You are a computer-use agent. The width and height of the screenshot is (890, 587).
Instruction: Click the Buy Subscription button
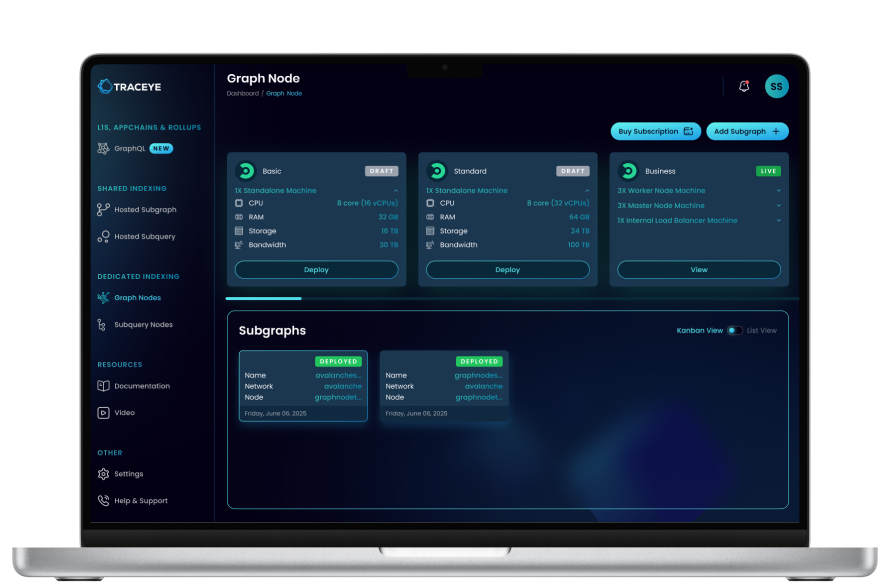click(655, 131)
